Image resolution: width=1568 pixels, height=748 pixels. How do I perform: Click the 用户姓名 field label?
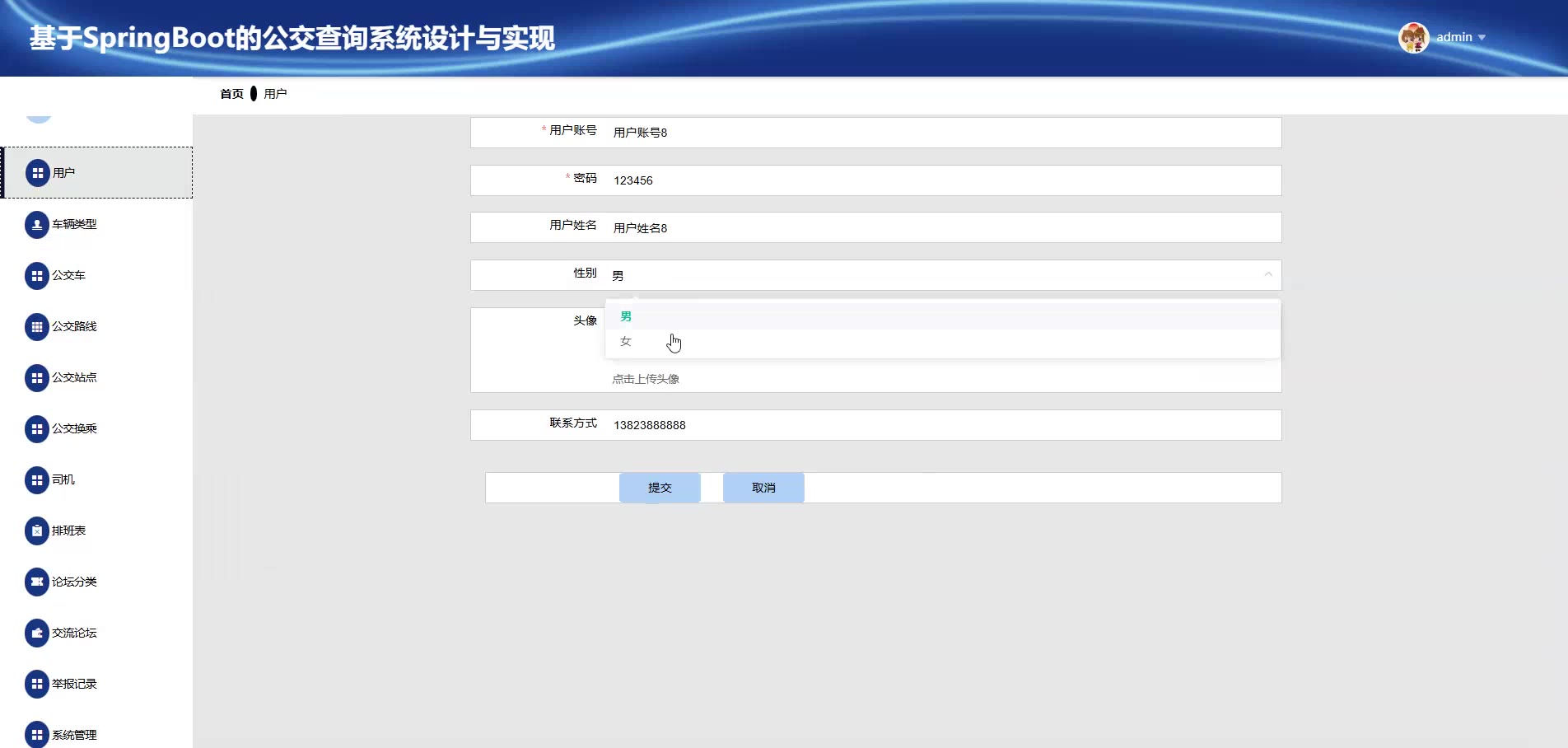573,225
